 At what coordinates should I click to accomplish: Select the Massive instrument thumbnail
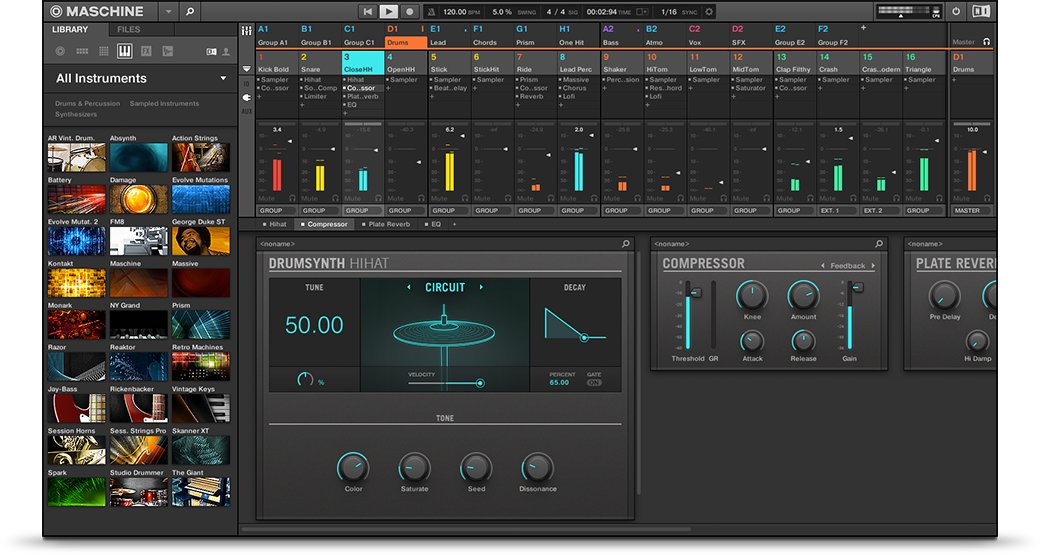[x=201, y=283]
